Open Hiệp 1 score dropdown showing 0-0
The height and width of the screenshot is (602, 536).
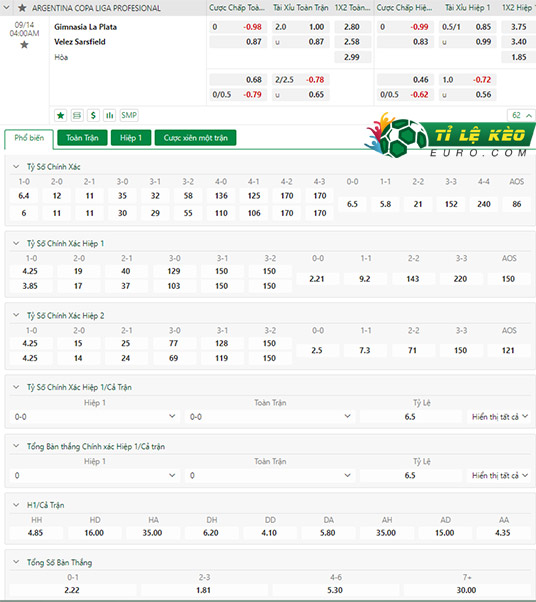[x=94, y=417]
